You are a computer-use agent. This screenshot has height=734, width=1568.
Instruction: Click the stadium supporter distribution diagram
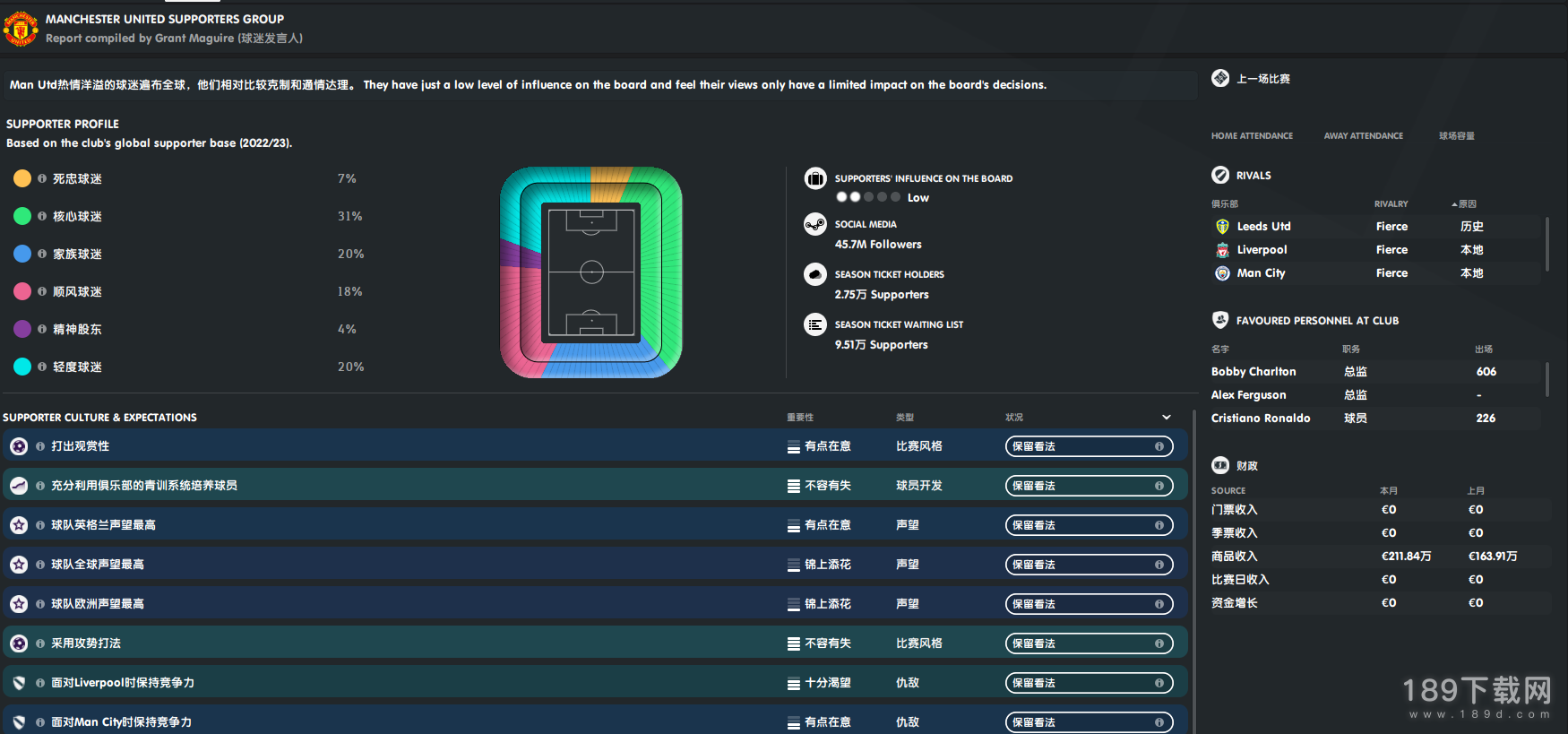[x=591, y=272]
